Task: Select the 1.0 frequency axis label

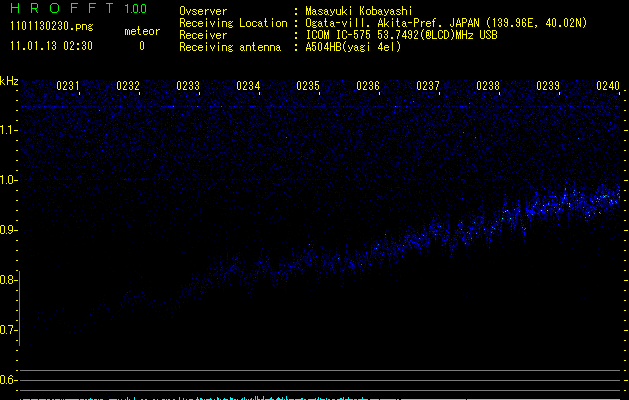Action: (9, 180)
